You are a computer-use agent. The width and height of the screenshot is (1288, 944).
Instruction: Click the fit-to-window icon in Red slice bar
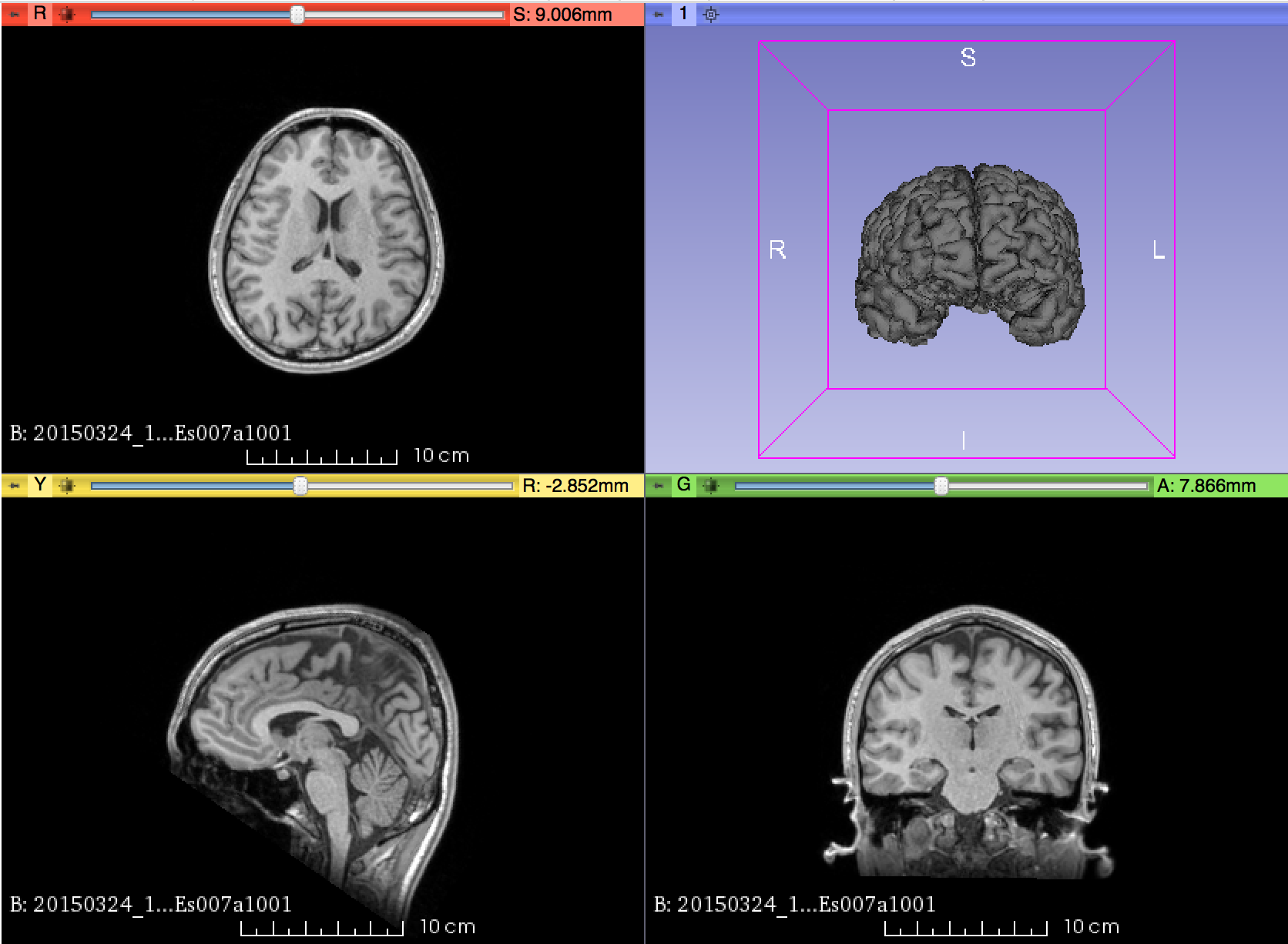(68, 14)
